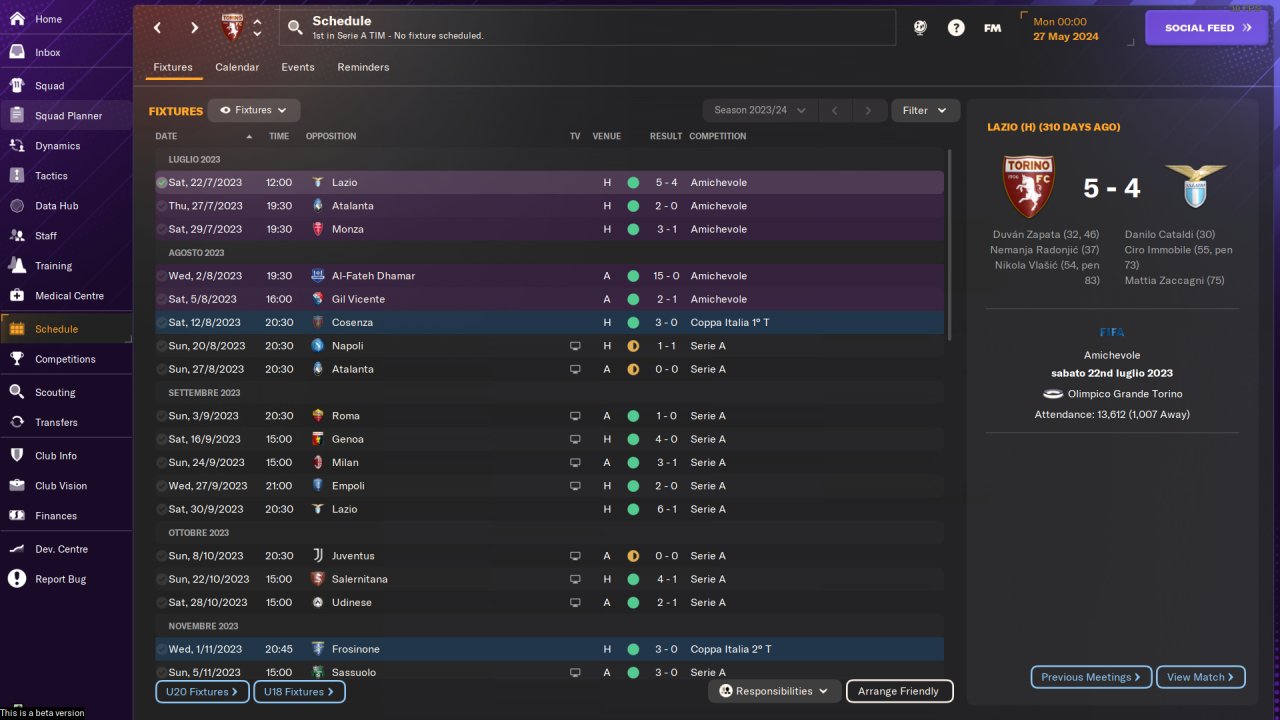Switch to the Calendar tab

pos(237,67)
